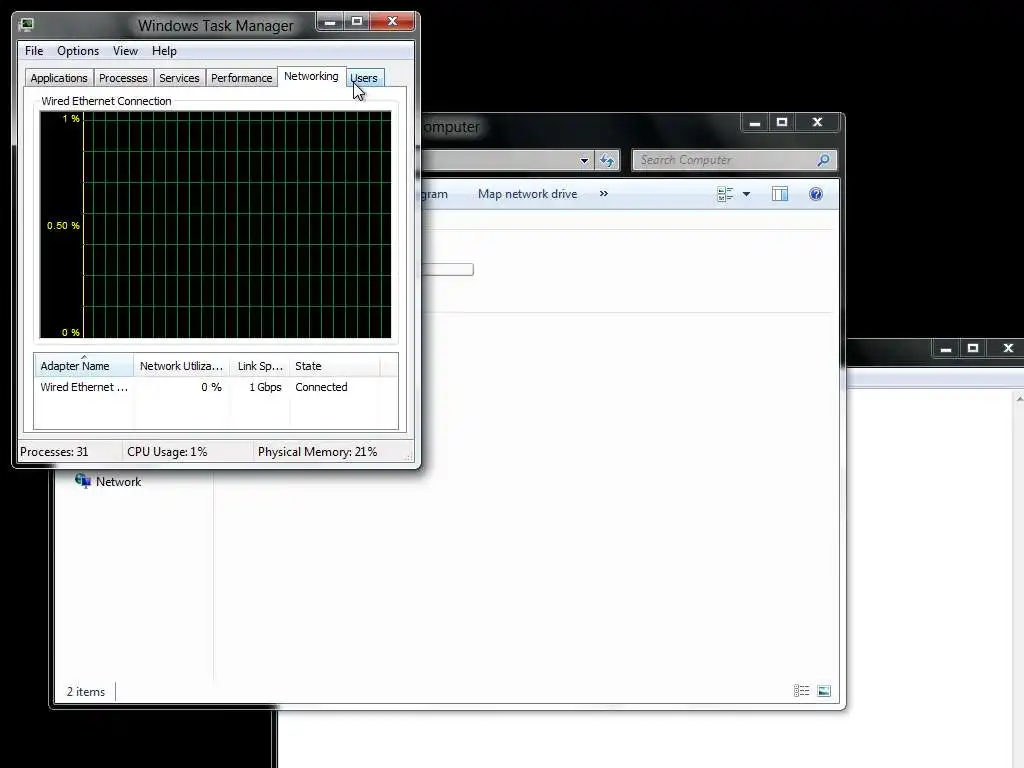Open the Options menu in Task Manager
1024x768 pixels.
[78, 51]
